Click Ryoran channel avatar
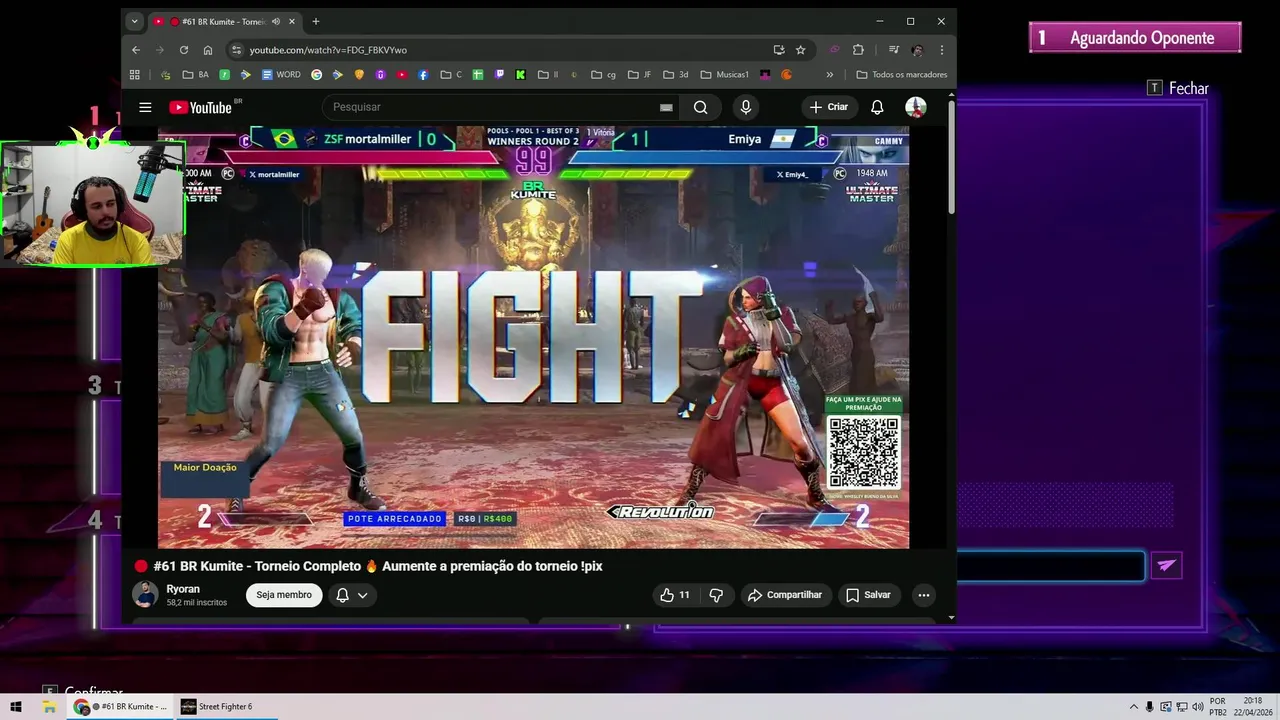Viewport: 1280px width, 720px height. click(145, 595)
